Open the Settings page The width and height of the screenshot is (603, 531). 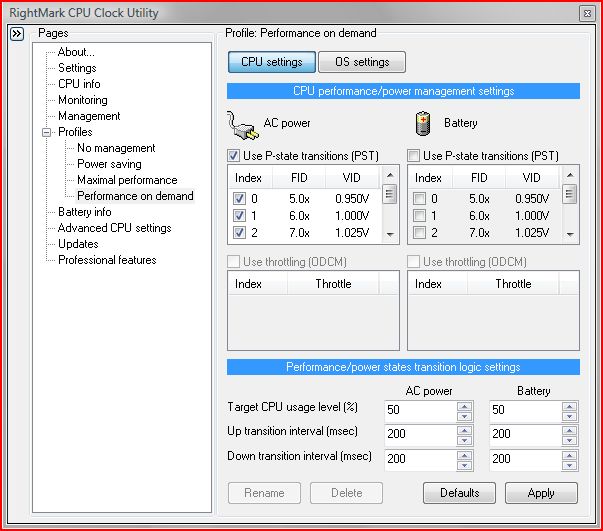click(x=77, y=68)
